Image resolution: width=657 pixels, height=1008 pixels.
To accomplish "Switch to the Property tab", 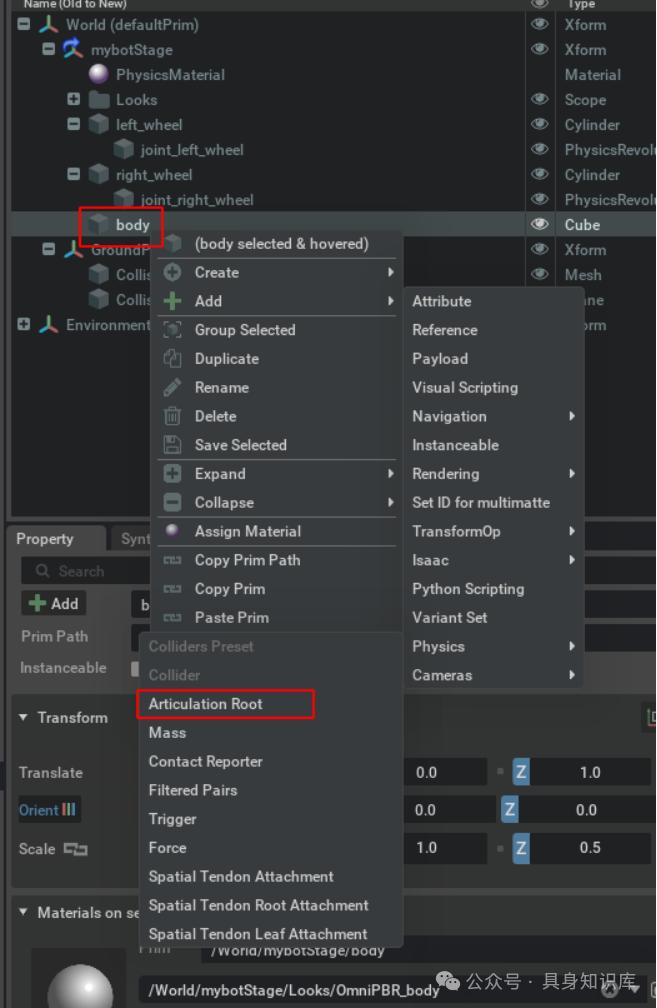I will (45, 539).
